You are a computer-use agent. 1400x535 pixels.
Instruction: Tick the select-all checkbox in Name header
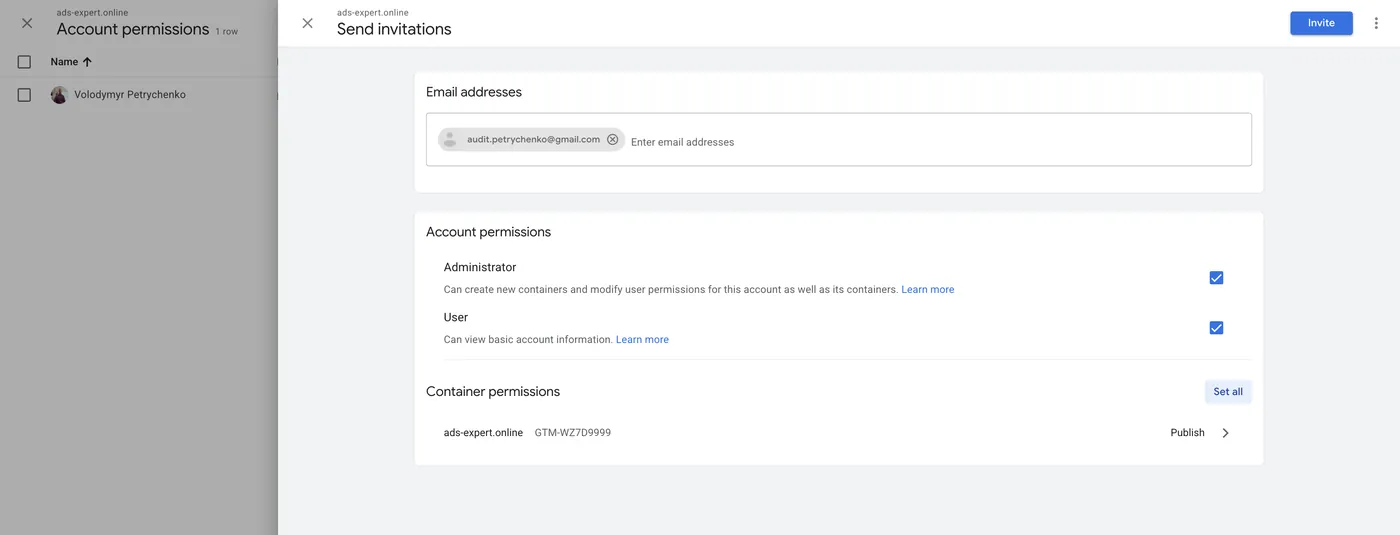pos(25,62)
